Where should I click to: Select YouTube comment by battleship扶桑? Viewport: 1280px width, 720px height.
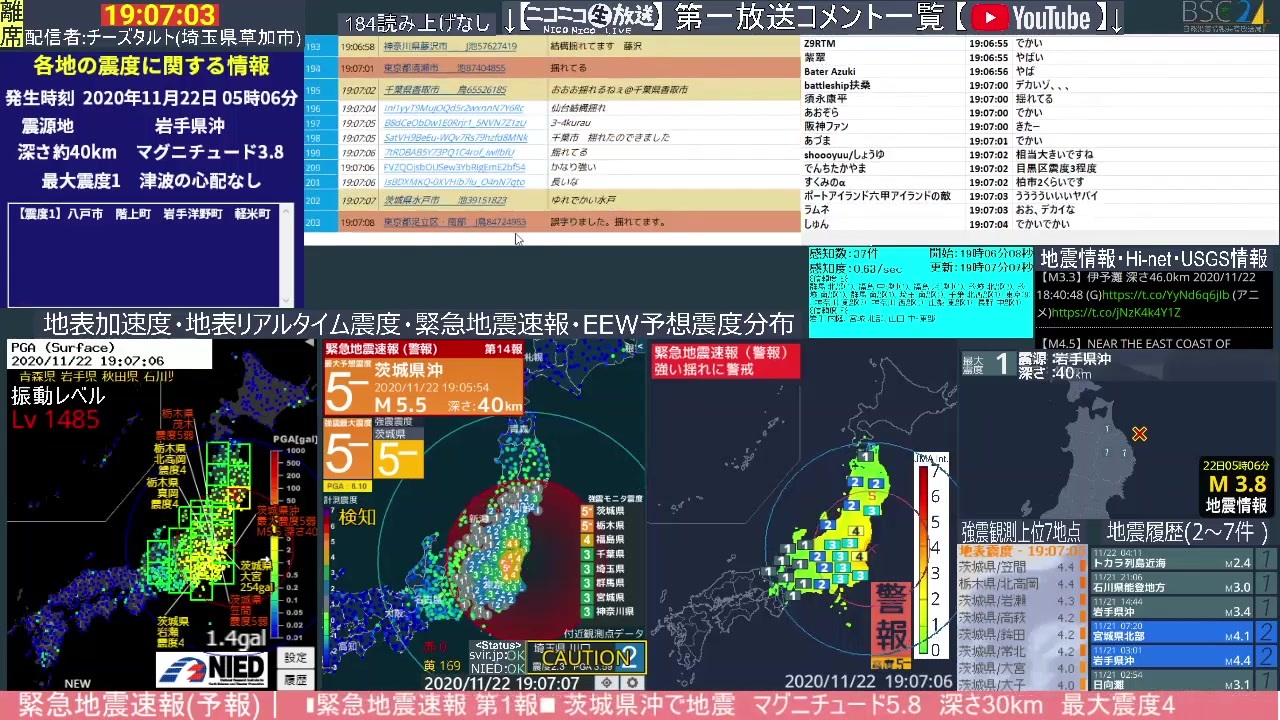pos(1039,86)
